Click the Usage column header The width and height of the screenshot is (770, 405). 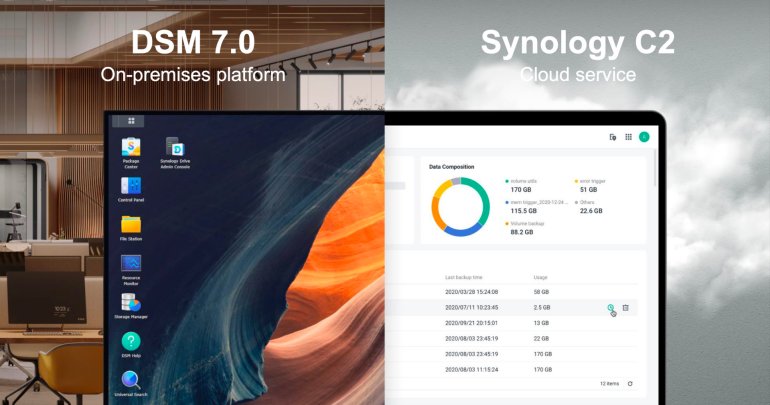click(541, 276)
